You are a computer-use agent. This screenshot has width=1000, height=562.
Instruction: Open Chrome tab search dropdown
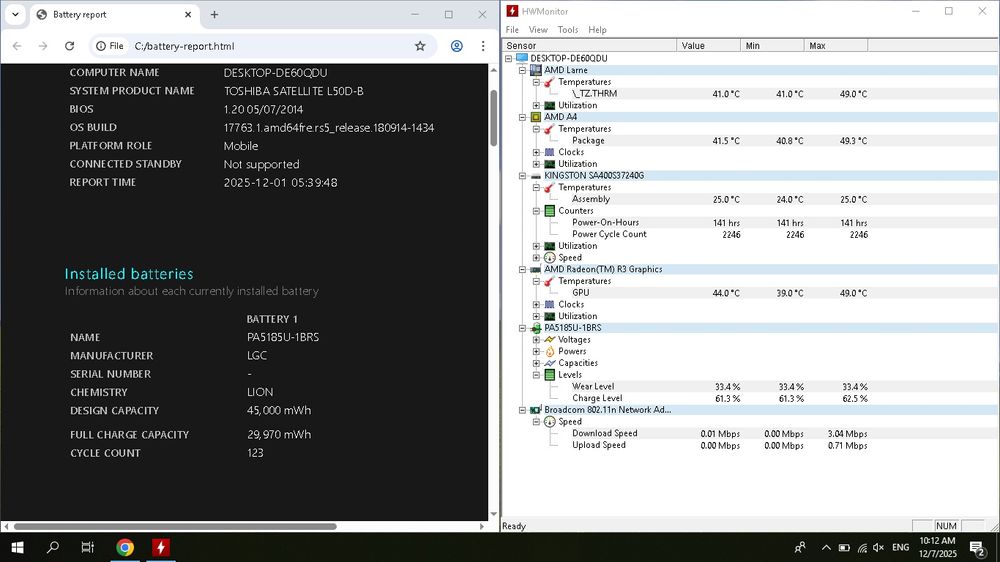15,14
